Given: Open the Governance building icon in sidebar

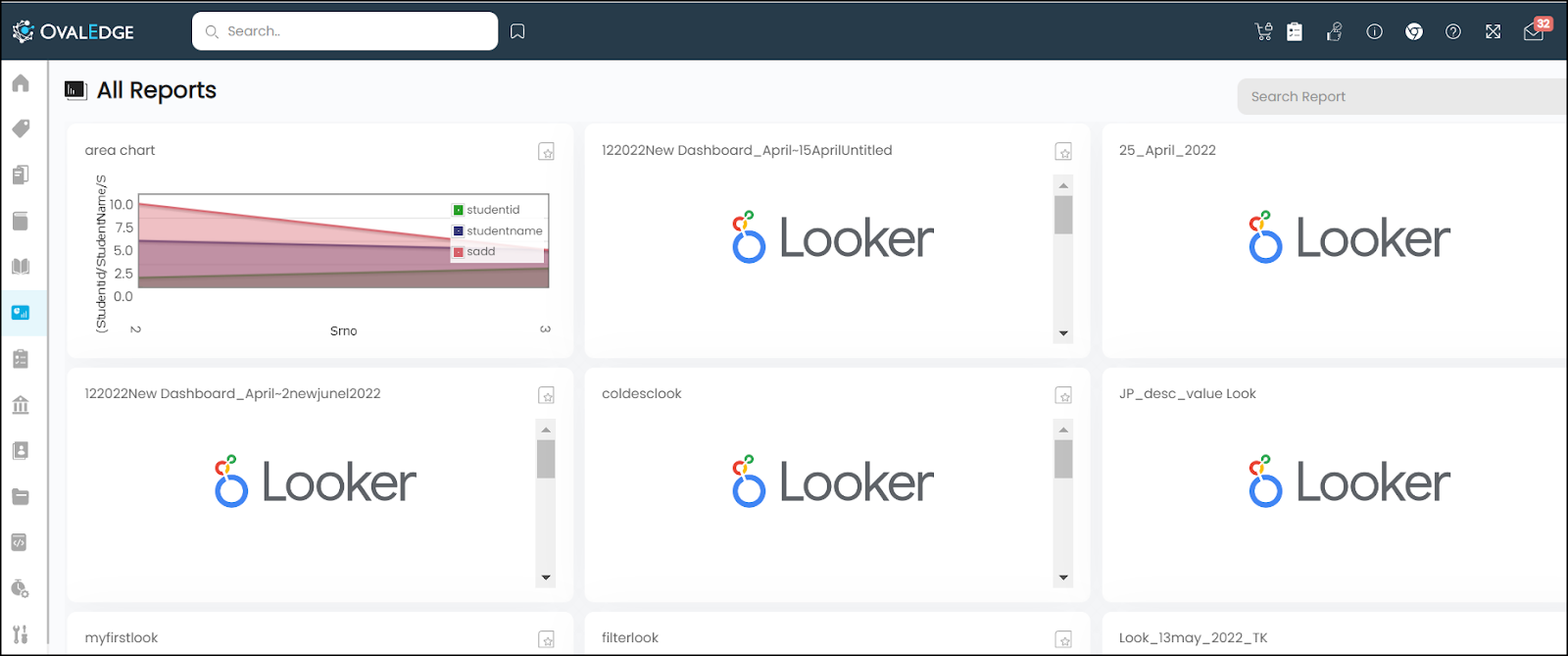Looking at the screenshot, I should click(x=21, y=404).
